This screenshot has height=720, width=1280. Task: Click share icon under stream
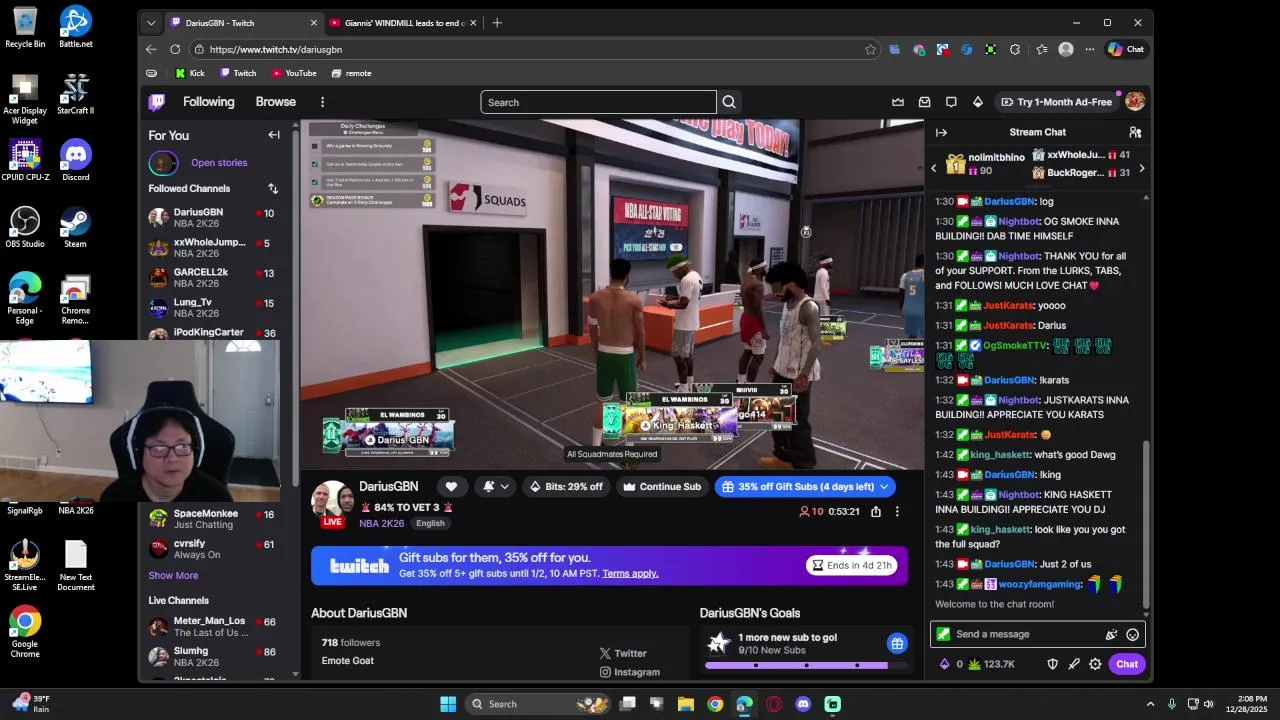tap(876, 511)
